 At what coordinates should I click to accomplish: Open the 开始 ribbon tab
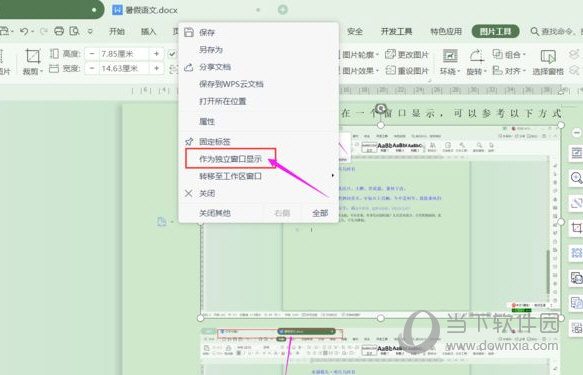click(117, 32)
